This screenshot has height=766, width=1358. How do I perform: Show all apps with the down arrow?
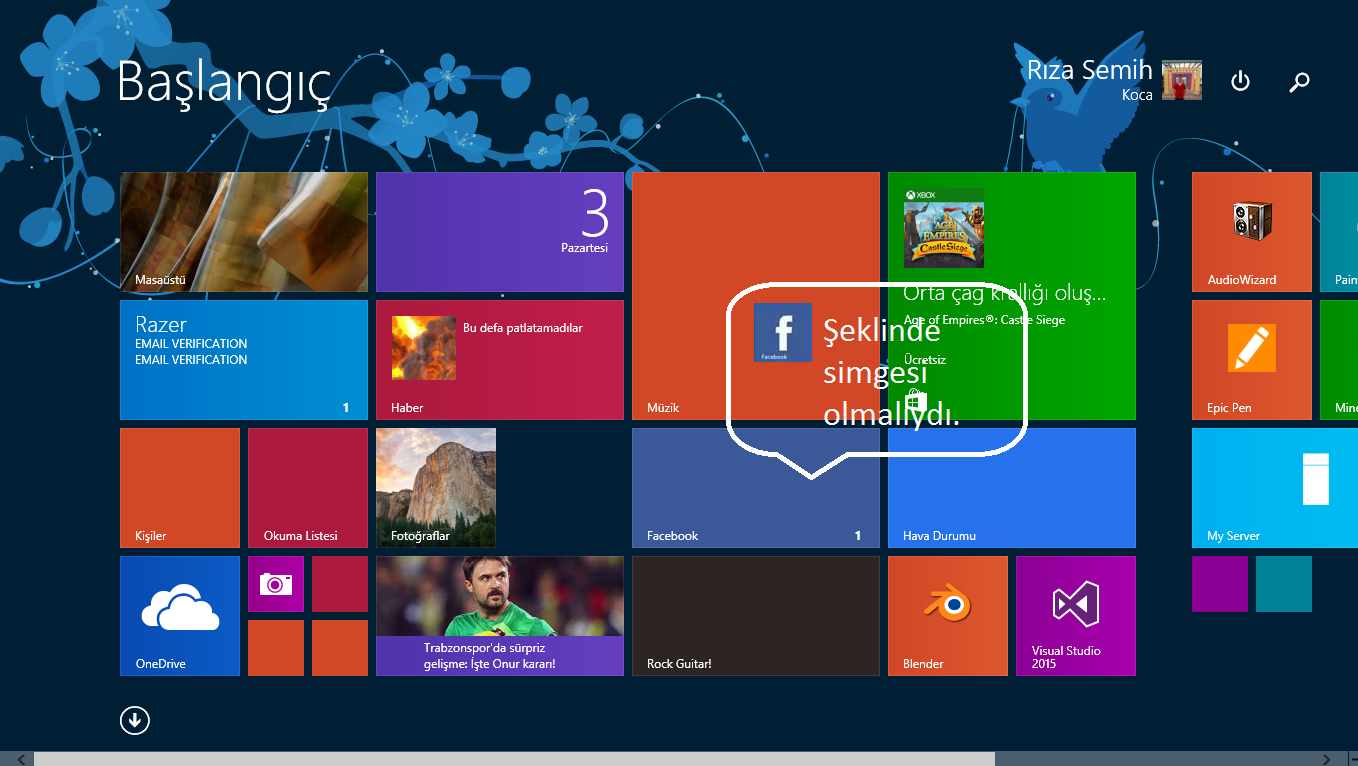(135, 720)
